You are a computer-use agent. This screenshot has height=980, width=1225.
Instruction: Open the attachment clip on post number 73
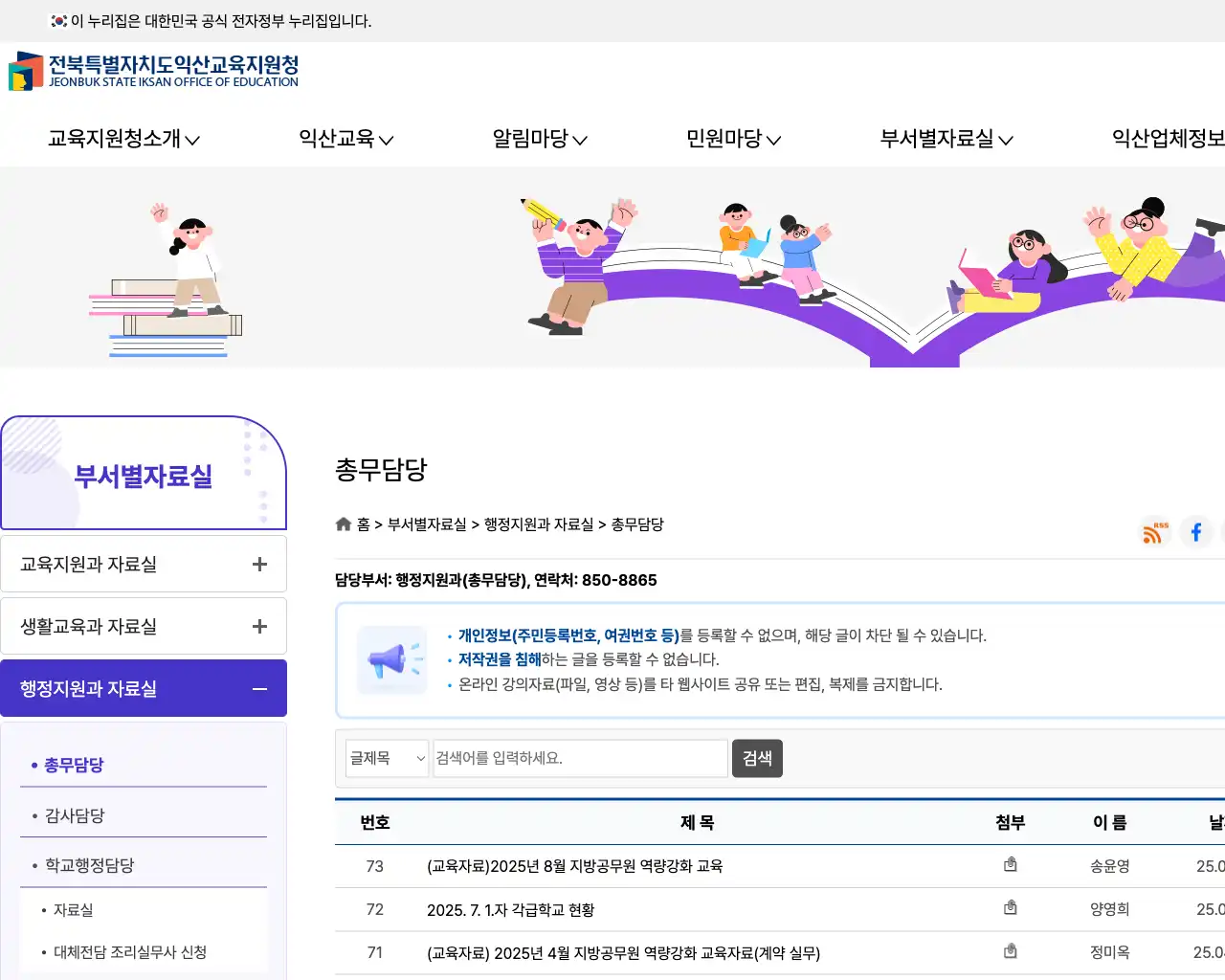click(1010, 863)
